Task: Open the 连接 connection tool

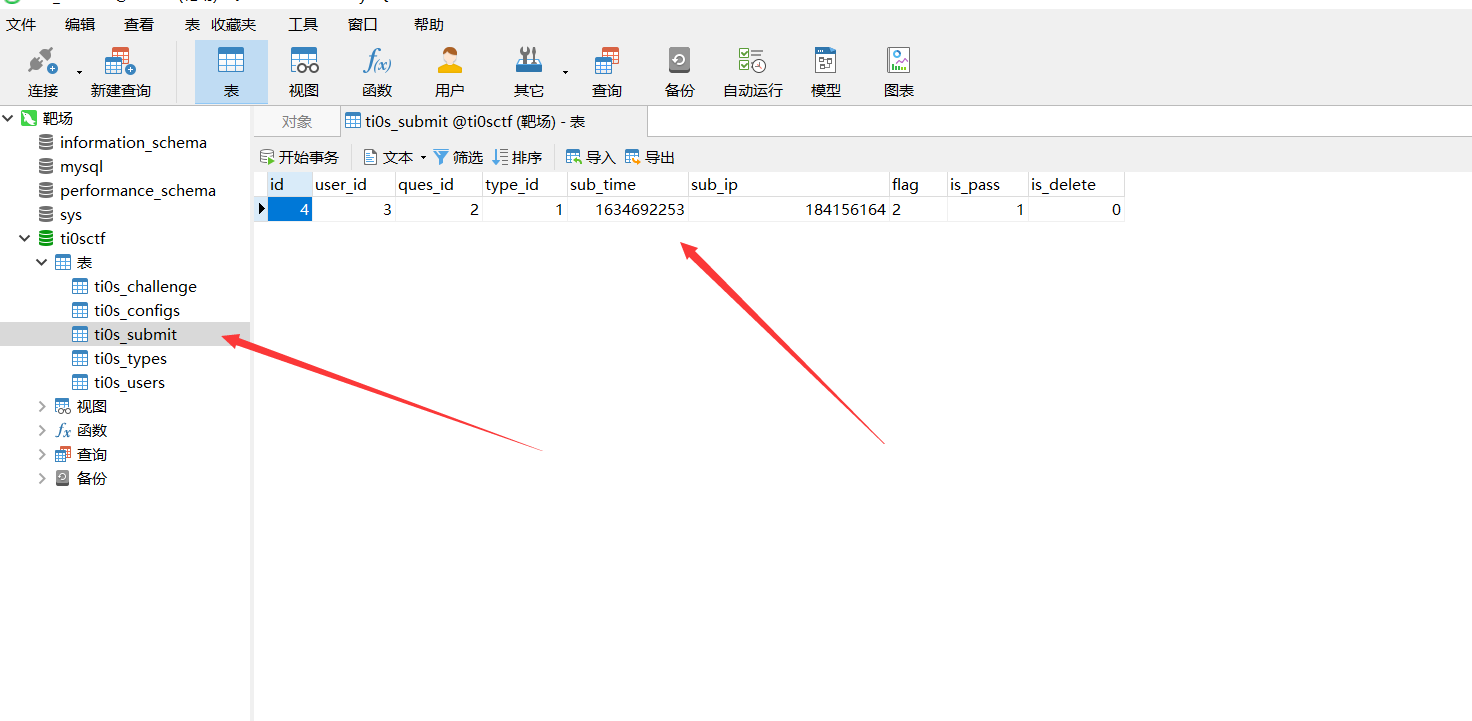Action: coord(43,72)
